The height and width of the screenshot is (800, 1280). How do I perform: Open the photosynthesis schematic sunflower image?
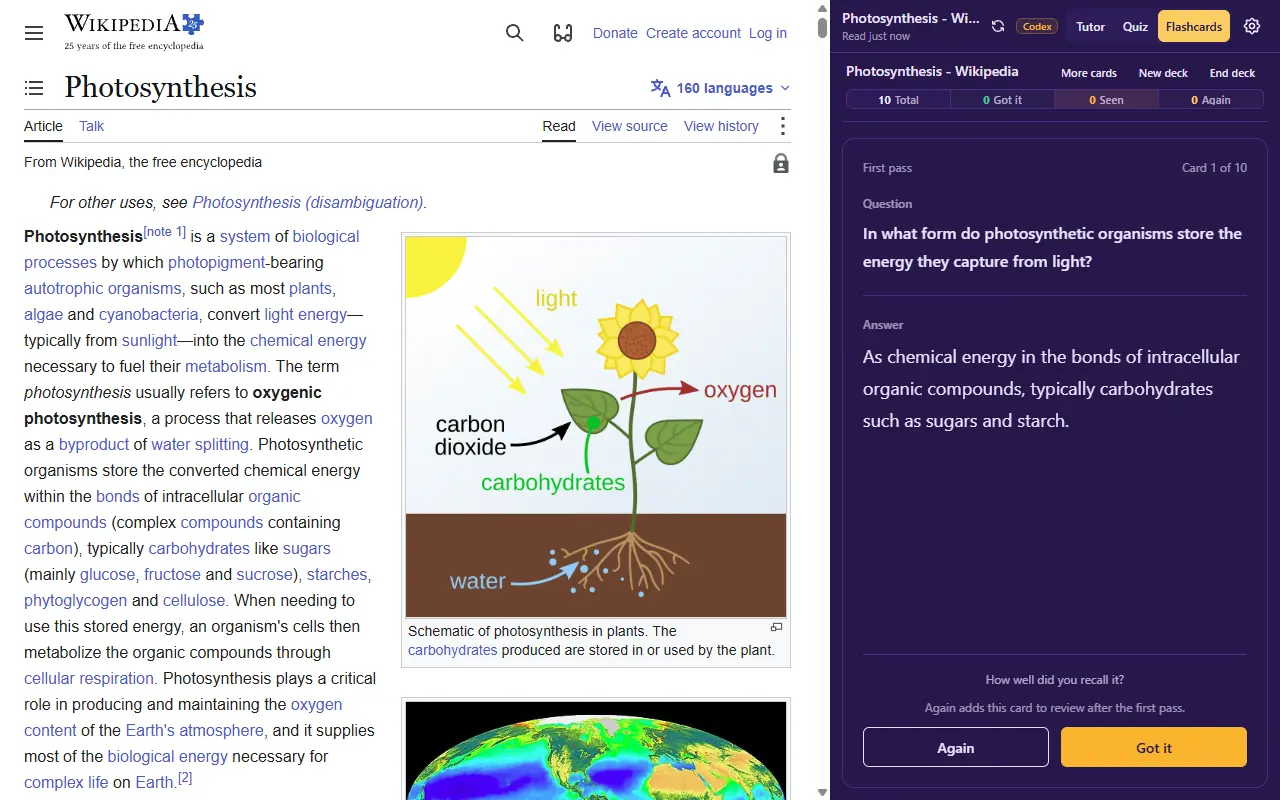(x=596, y=427)
